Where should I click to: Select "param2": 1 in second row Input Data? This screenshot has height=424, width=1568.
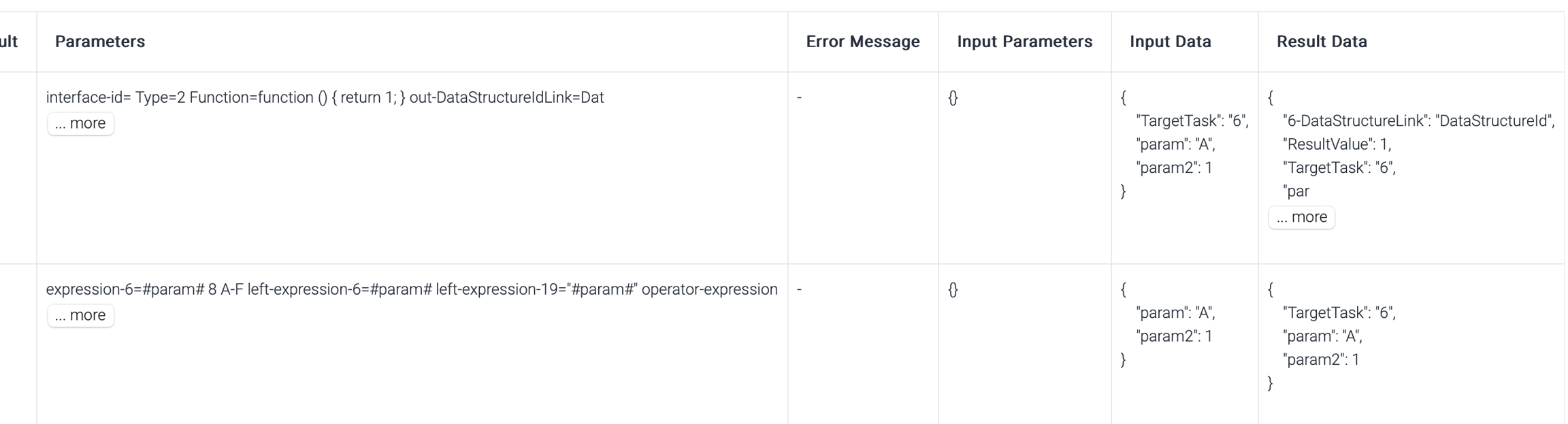click(1174, 336)
